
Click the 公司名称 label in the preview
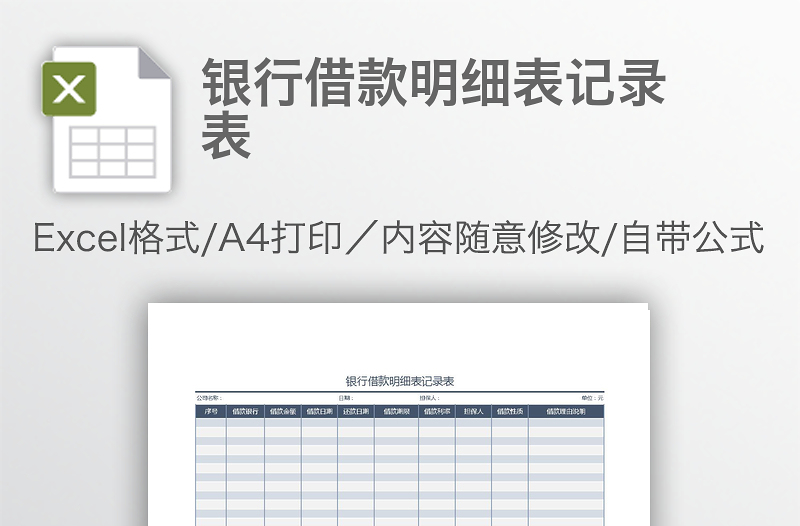click(x=209, y=398)
